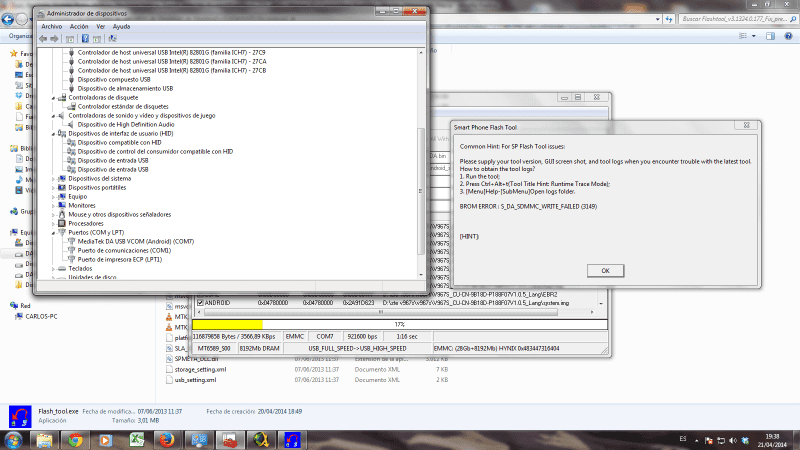Select the usb_setting.xml file
Image resolution: width=800 pixels, height=450 pixels.
[x=195, y=380]
